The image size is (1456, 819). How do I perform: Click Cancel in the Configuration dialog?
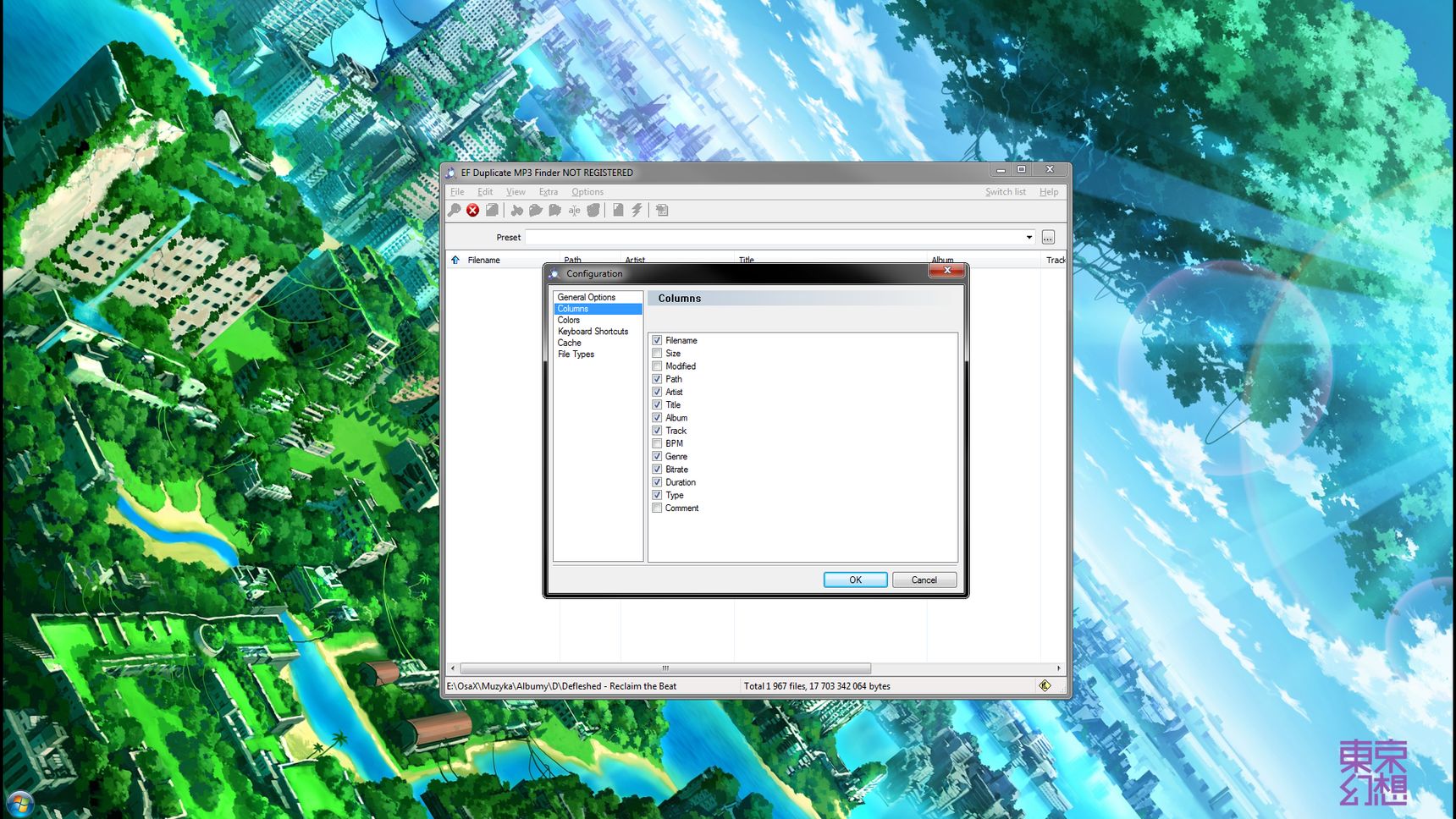tap(924, 580)
